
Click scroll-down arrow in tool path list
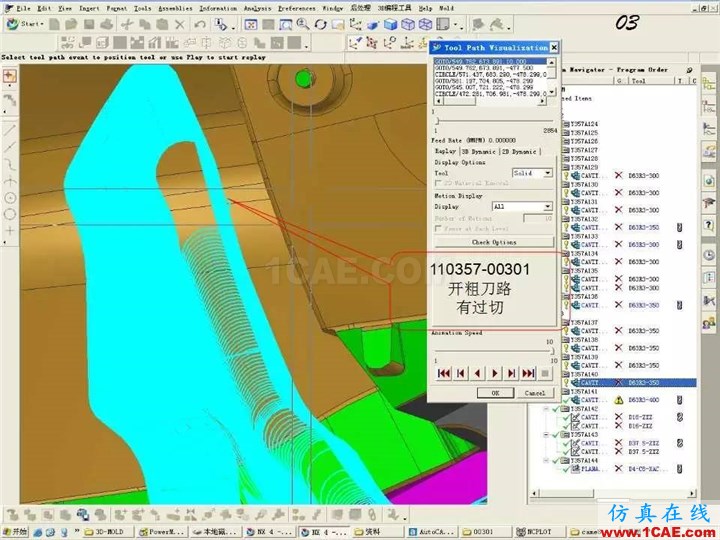tap(551, 92)
